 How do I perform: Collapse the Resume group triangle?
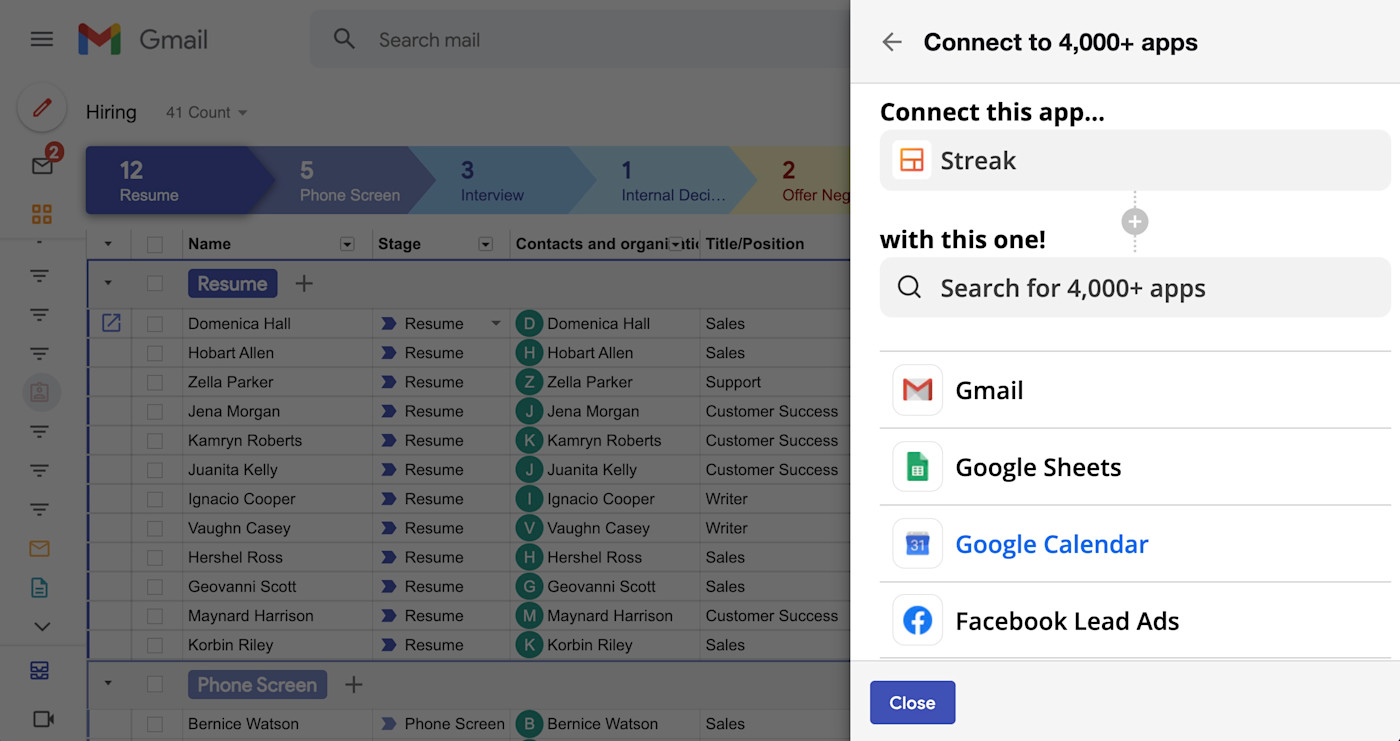pos(108,284)
